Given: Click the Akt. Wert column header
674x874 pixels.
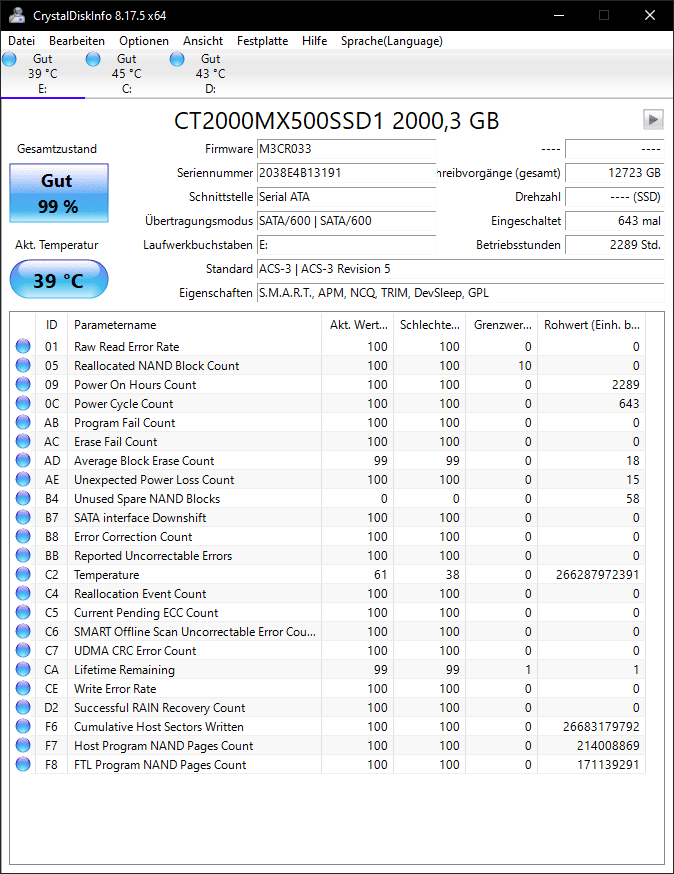Looking at the screenshot, I should tap(357, 324).
